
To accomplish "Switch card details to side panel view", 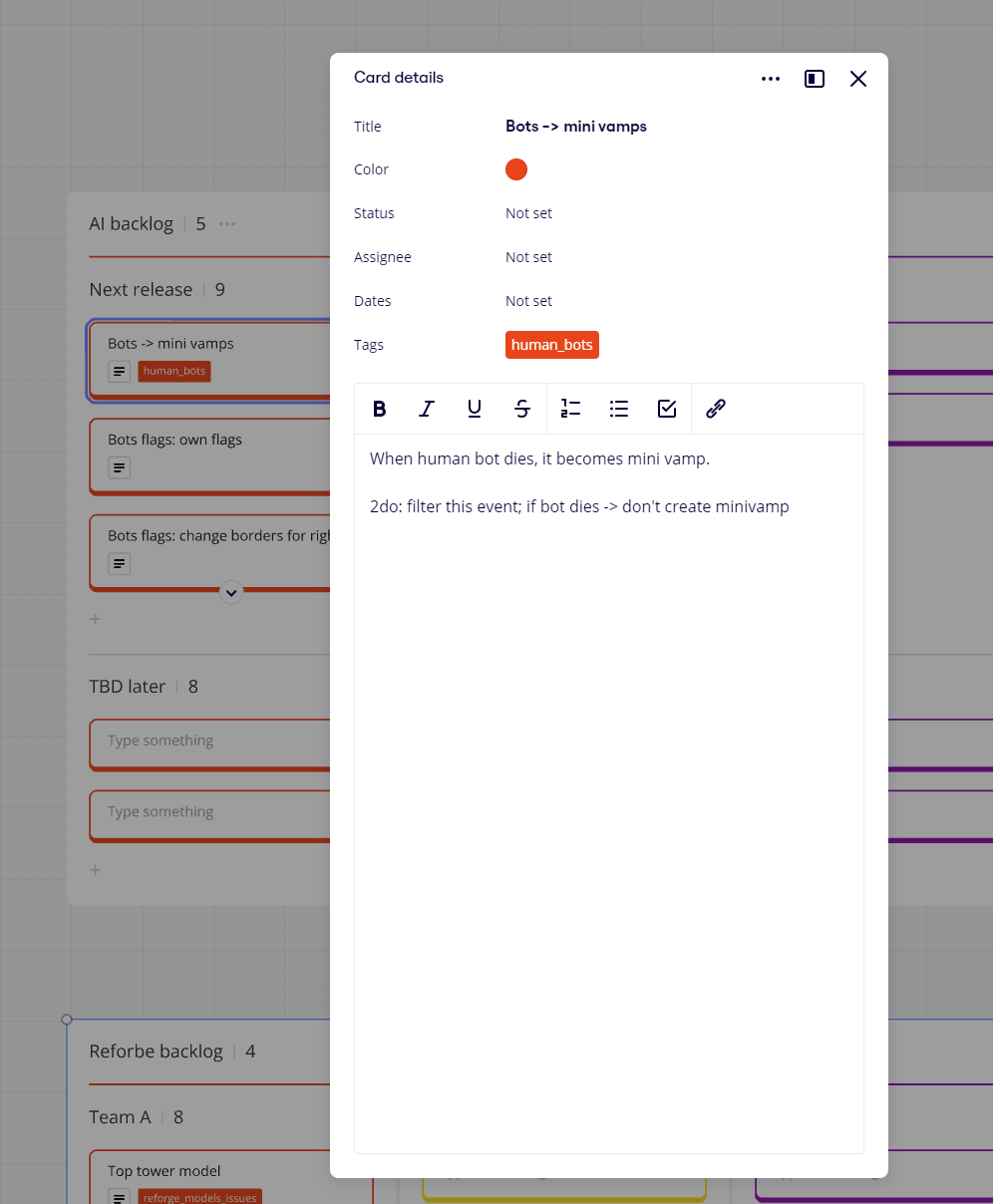I will click(x=815, y=79).
